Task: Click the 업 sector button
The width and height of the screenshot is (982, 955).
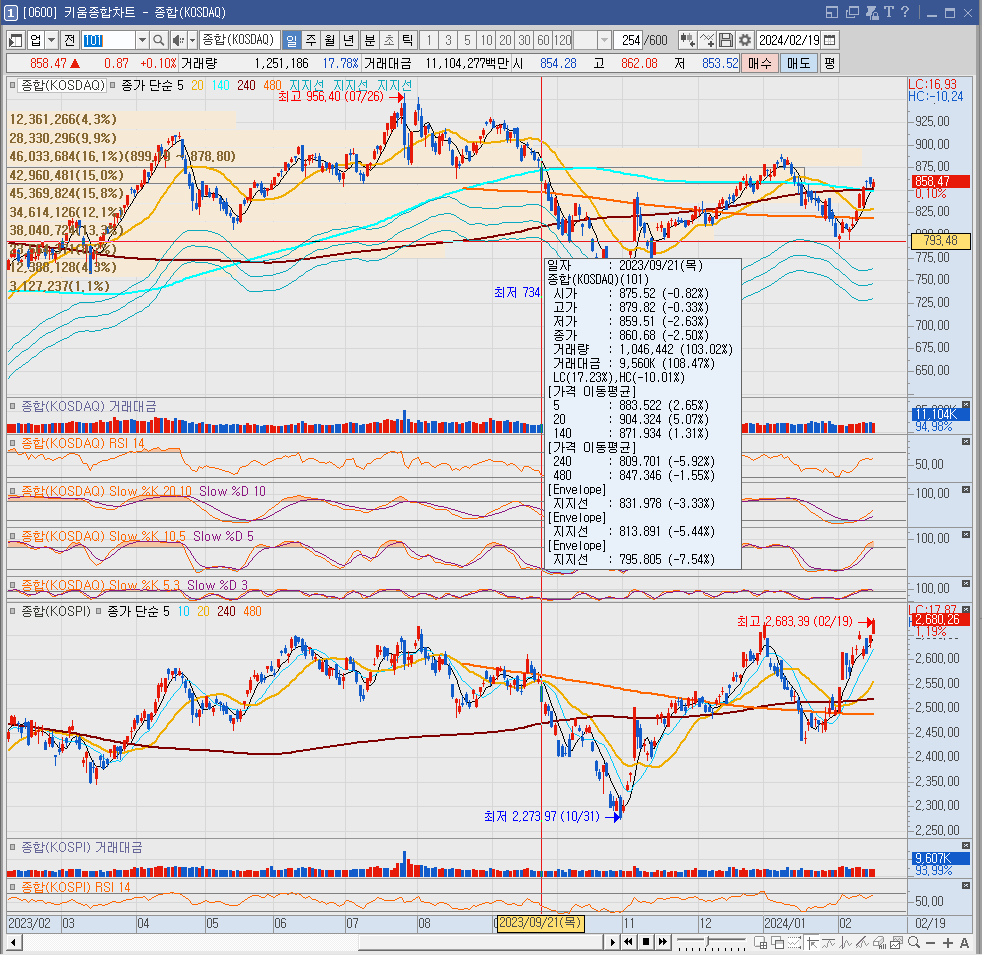Action: click(x=36, y=41)
